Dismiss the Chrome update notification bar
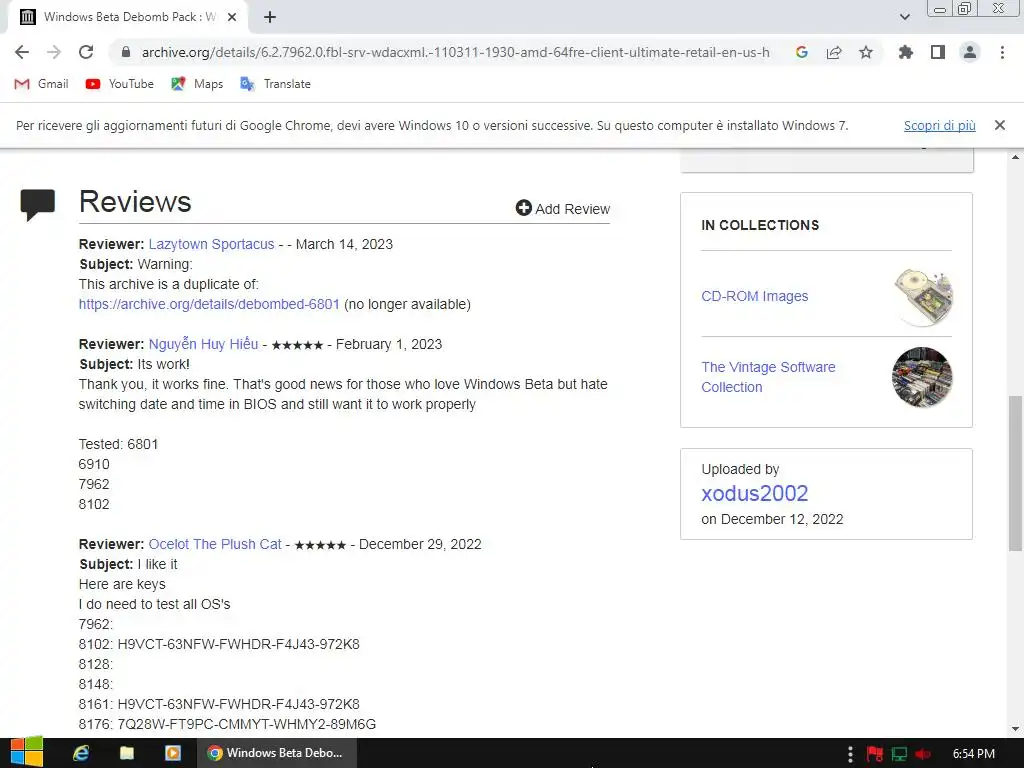1024x768 pixels. pos(1000,125)
